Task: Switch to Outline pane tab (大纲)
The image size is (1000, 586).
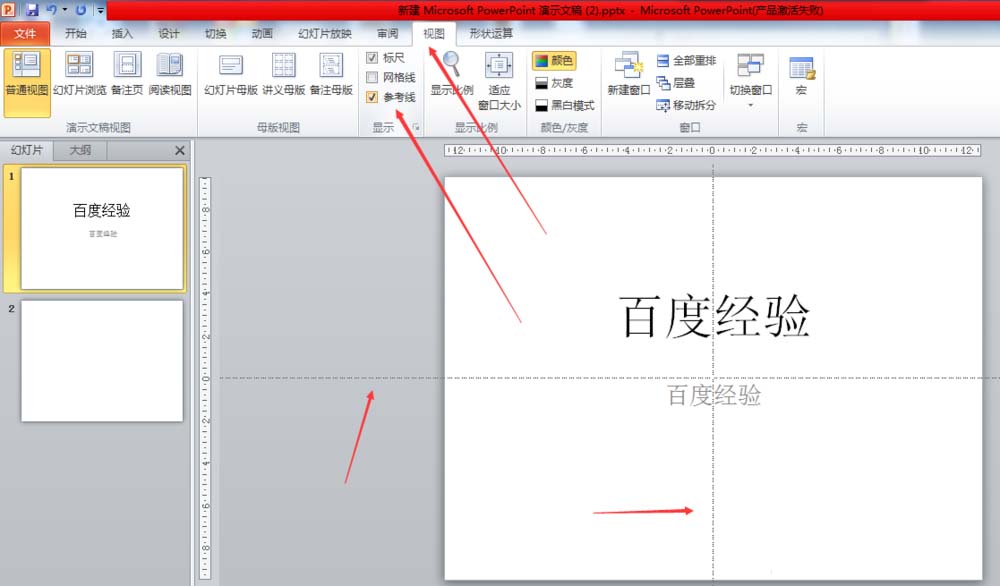Action: [80, 150]
